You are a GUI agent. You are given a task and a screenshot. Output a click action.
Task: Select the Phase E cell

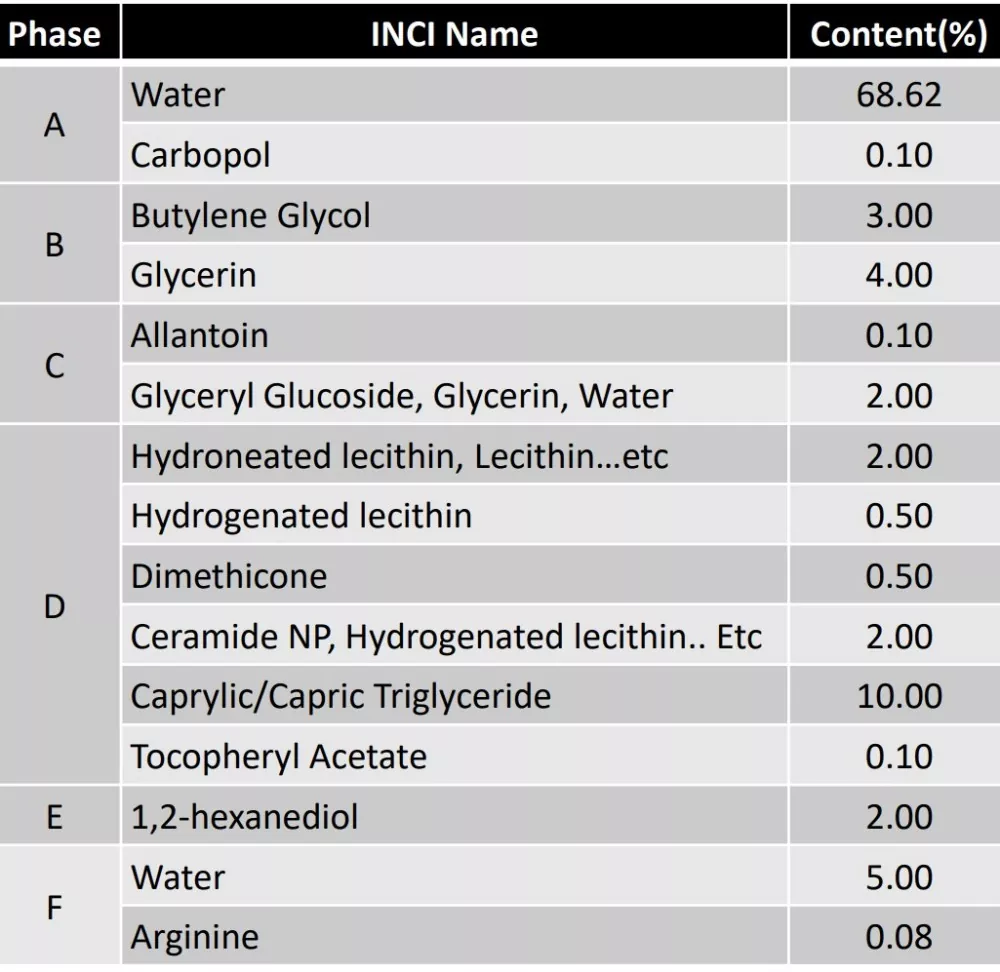(55, 817)
